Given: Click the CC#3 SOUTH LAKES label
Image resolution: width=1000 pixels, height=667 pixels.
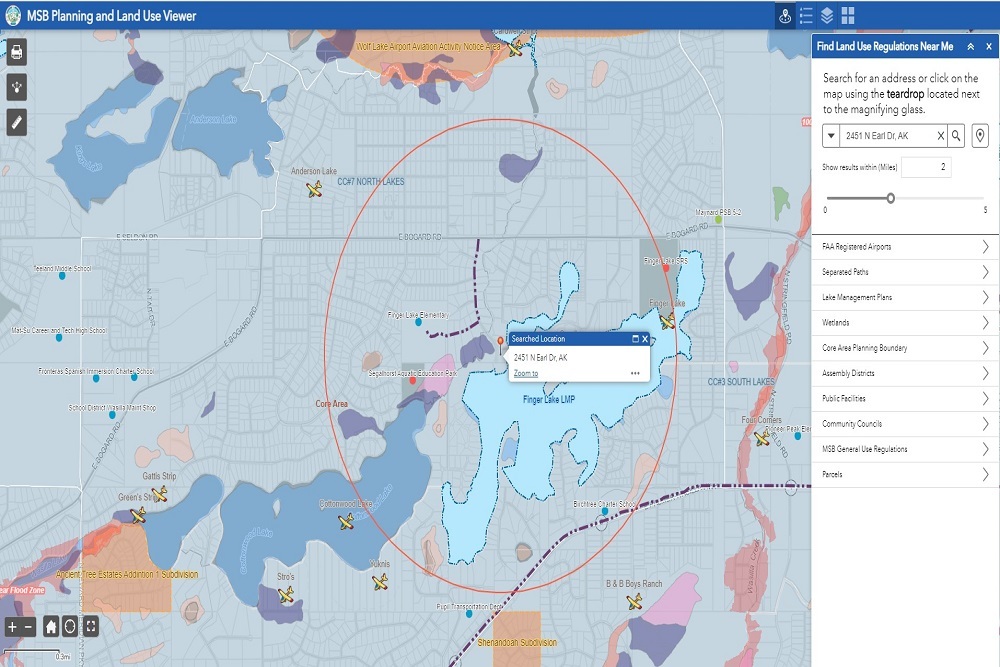Looking at the screenshot, I should (741, 381).
